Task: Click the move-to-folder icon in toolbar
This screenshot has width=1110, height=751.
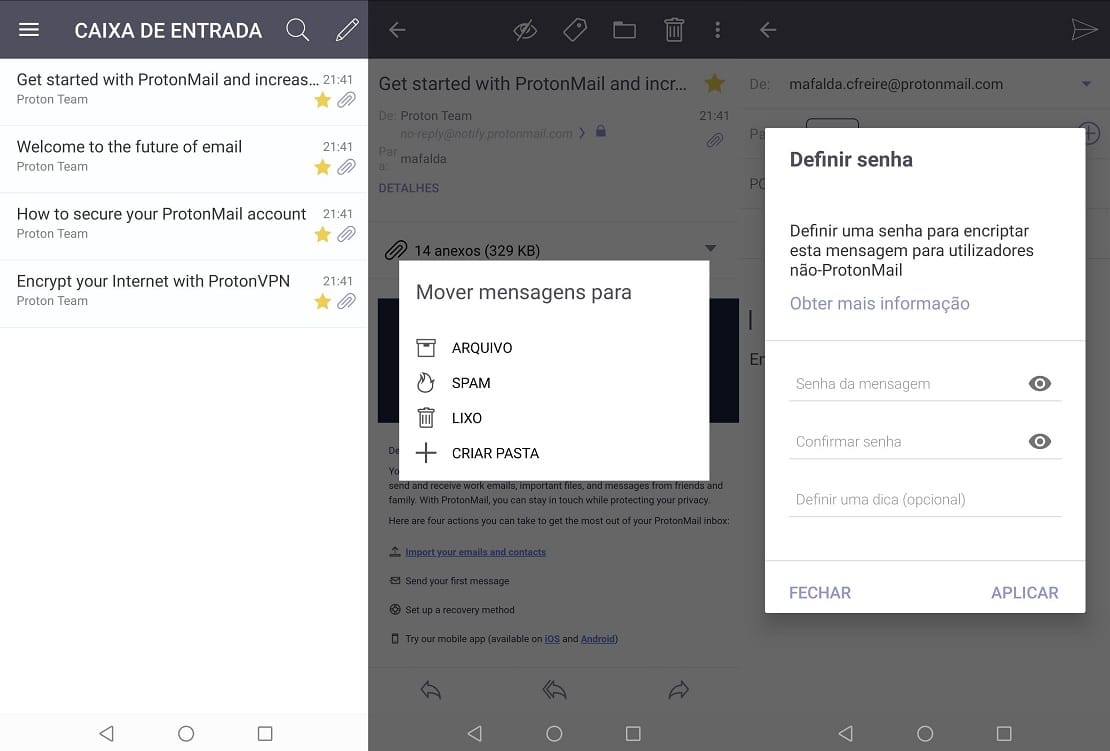Action: coord(625,30)
